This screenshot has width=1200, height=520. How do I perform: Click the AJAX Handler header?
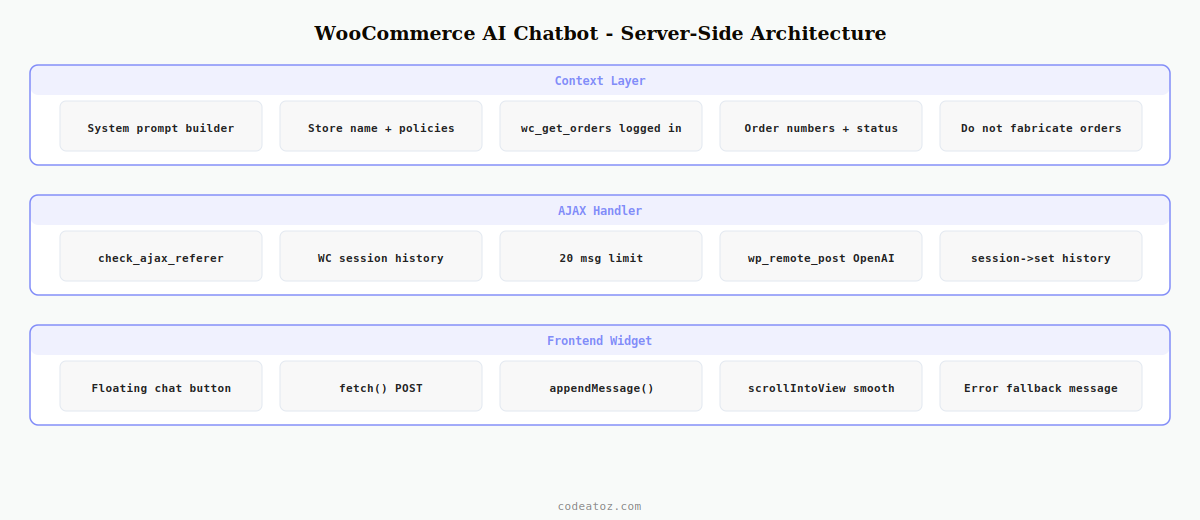coord(600,211)
